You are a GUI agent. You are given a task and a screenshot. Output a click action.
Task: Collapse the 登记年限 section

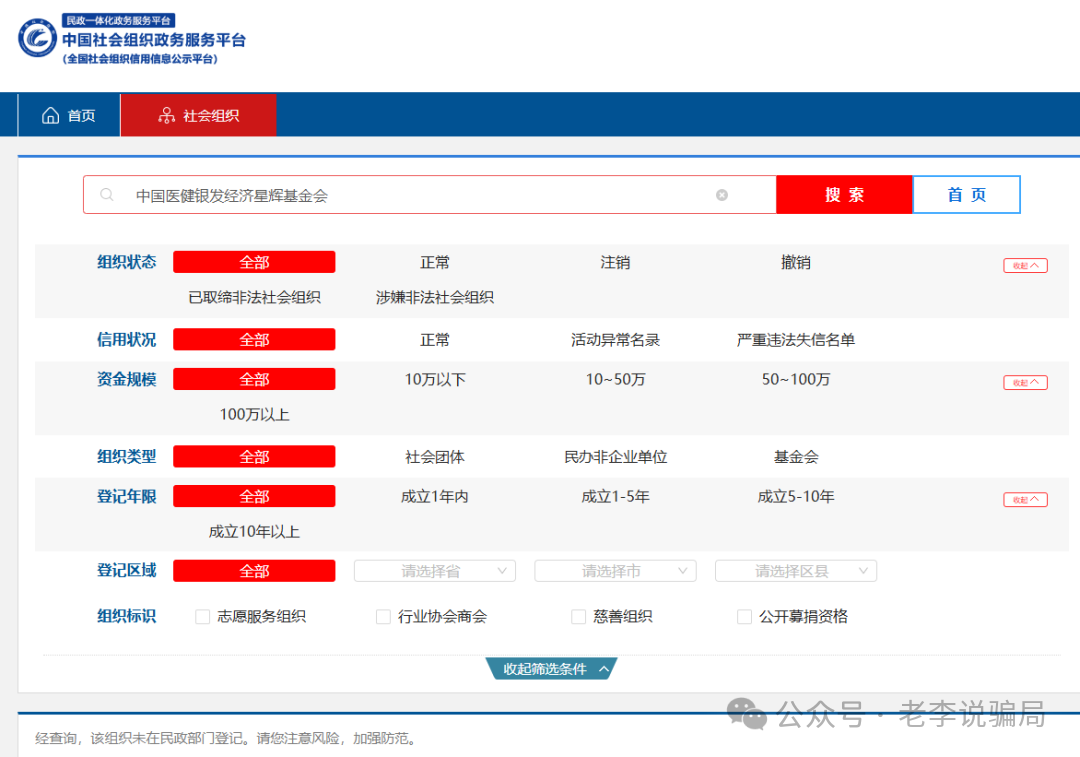[1025, 498]
